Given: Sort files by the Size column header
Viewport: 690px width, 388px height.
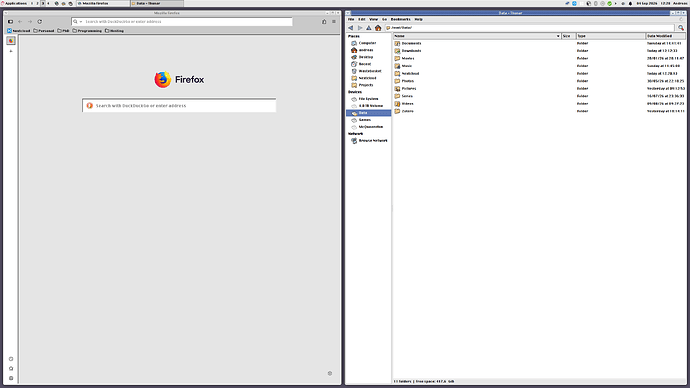Looking at the screenshot, I should [569, 36].
